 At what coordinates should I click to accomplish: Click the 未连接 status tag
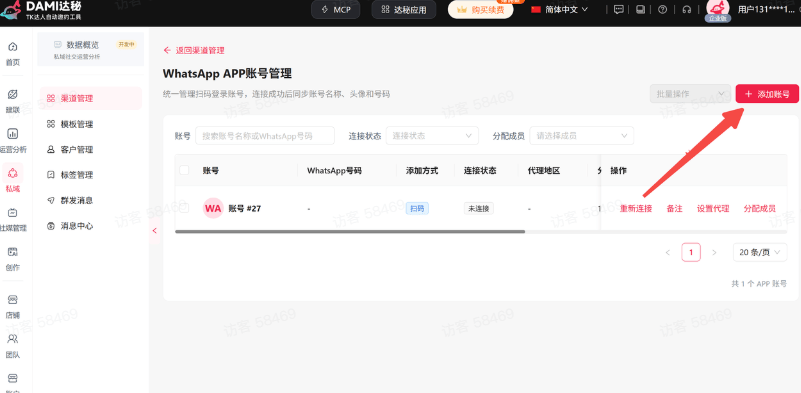[x=479, y=209]
